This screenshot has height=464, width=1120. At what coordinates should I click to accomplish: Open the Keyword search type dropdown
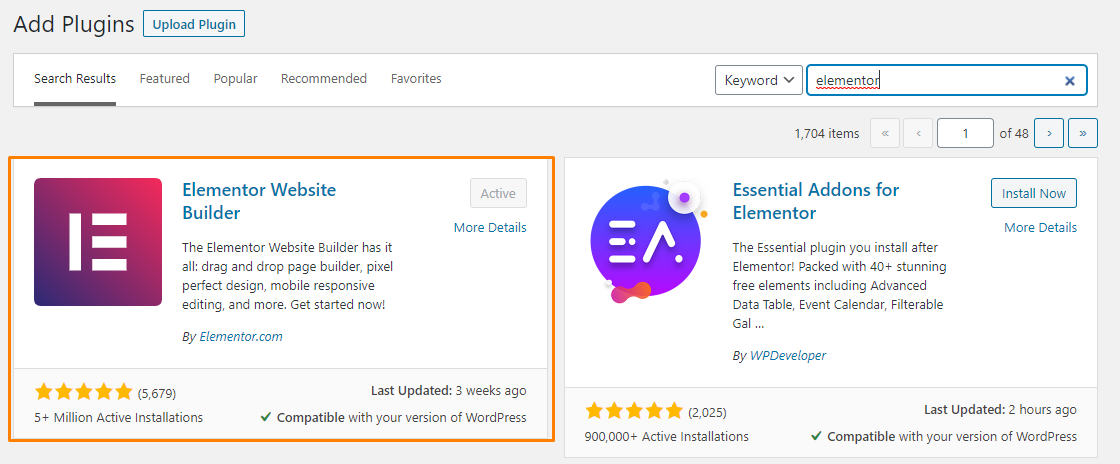758,80
